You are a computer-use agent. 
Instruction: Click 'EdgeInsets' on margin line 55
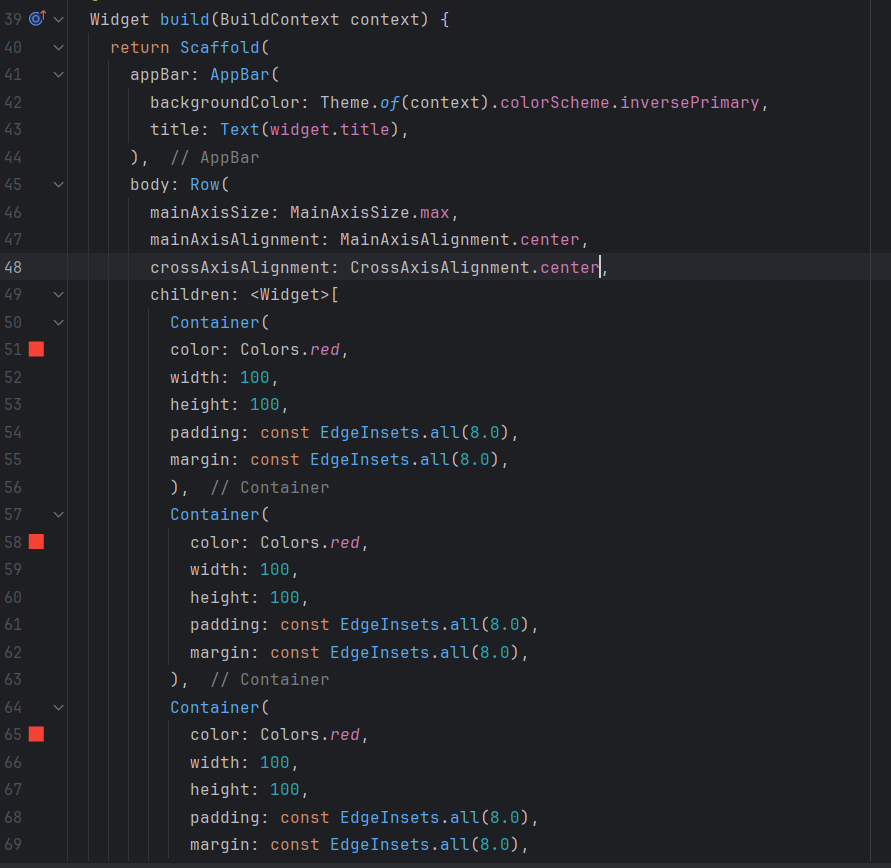[x=360, y=460]
